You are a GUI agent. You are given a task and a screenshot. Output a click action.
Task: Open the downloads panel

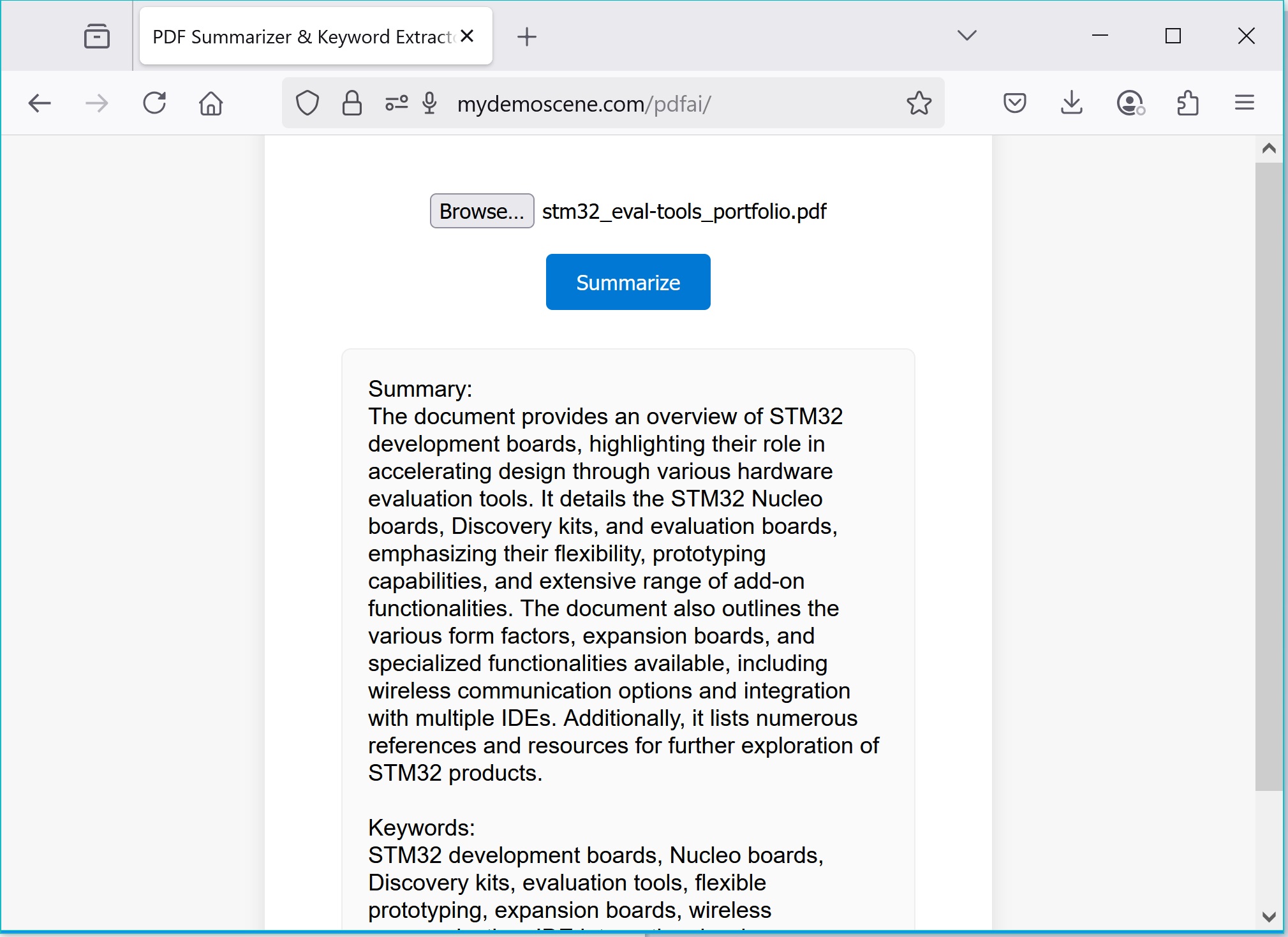click(x=1070, y=103)
